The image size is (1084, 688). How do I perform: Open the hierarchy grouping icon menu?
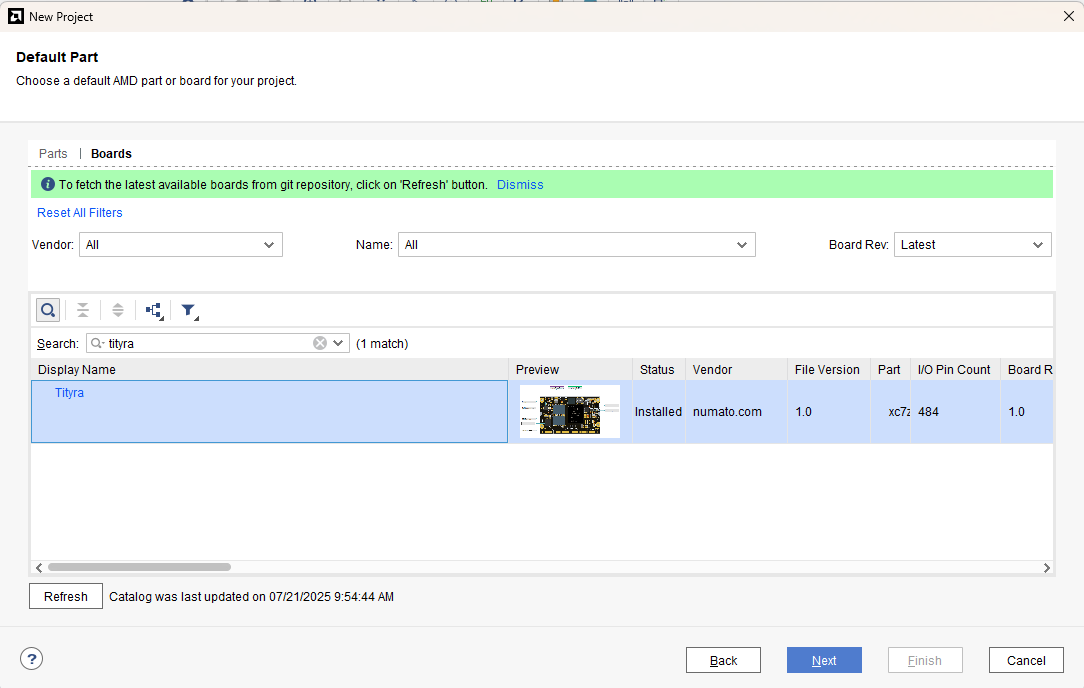click(154, 310)
